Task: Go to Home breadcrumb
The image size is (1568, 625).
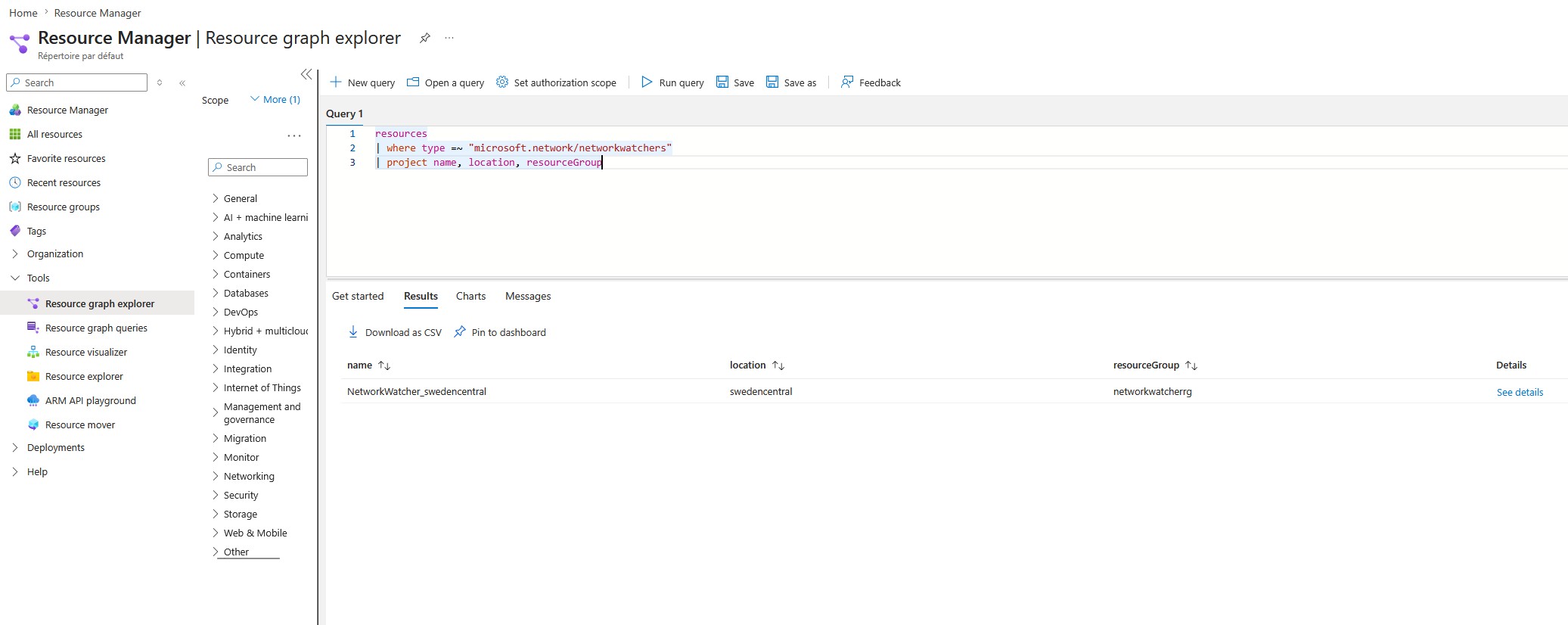Action: (x=23, y=13)
